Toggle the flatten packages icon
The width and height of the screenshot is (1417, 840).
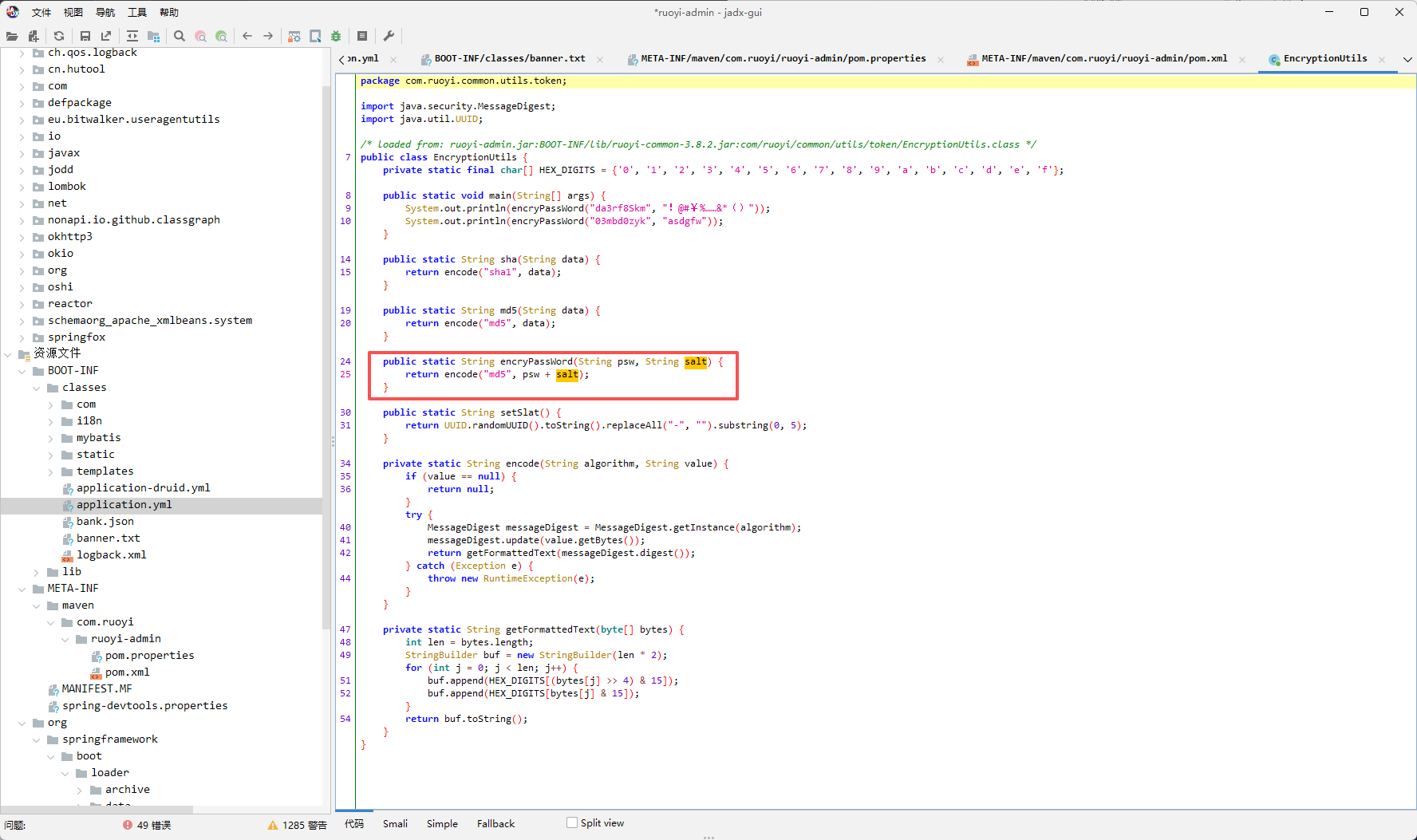153,36
